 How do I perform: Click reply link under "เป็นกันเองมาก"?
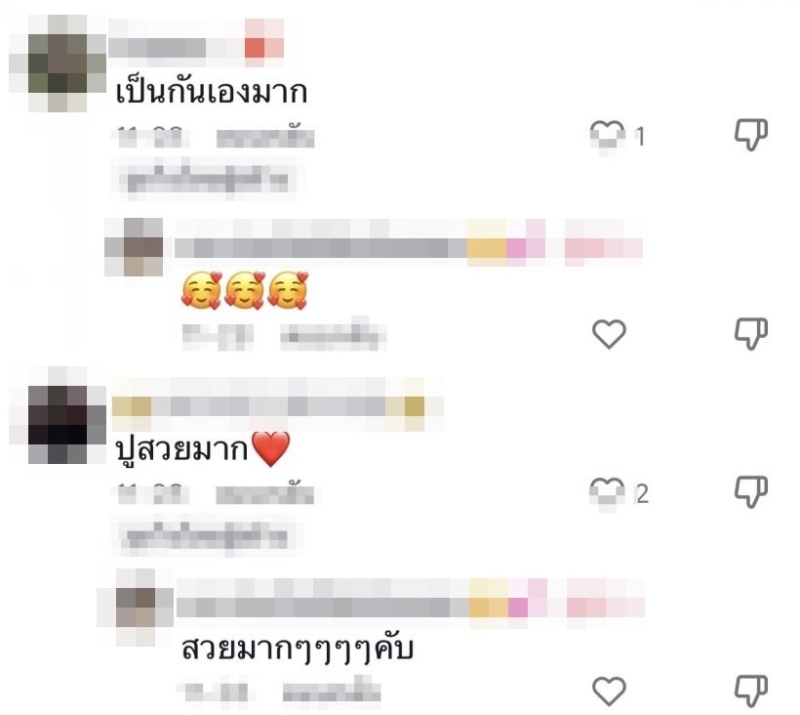coord(265,138)
